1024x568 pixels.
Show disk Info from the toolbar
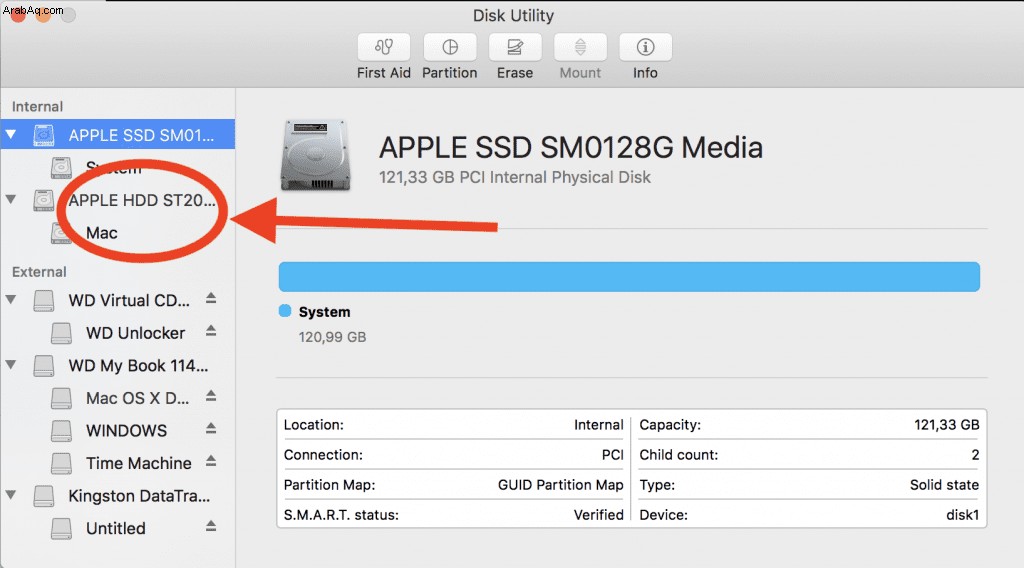[x=645, y=48]
